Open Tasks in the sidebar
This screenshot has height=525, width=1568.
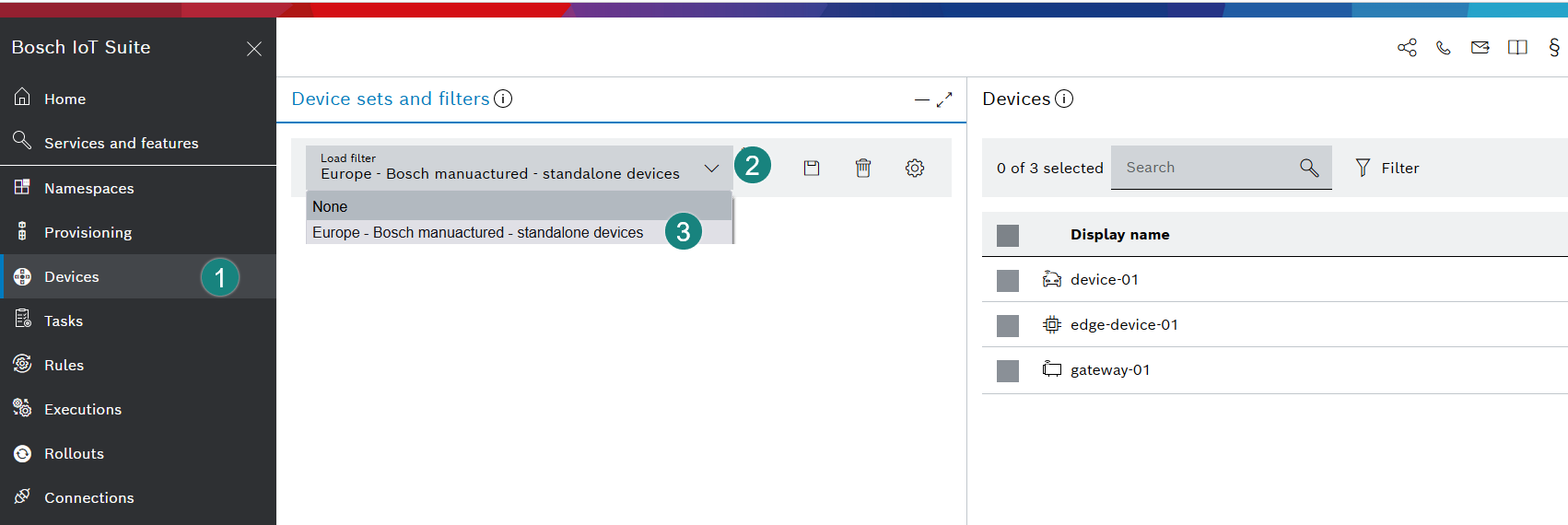[138, 321]
